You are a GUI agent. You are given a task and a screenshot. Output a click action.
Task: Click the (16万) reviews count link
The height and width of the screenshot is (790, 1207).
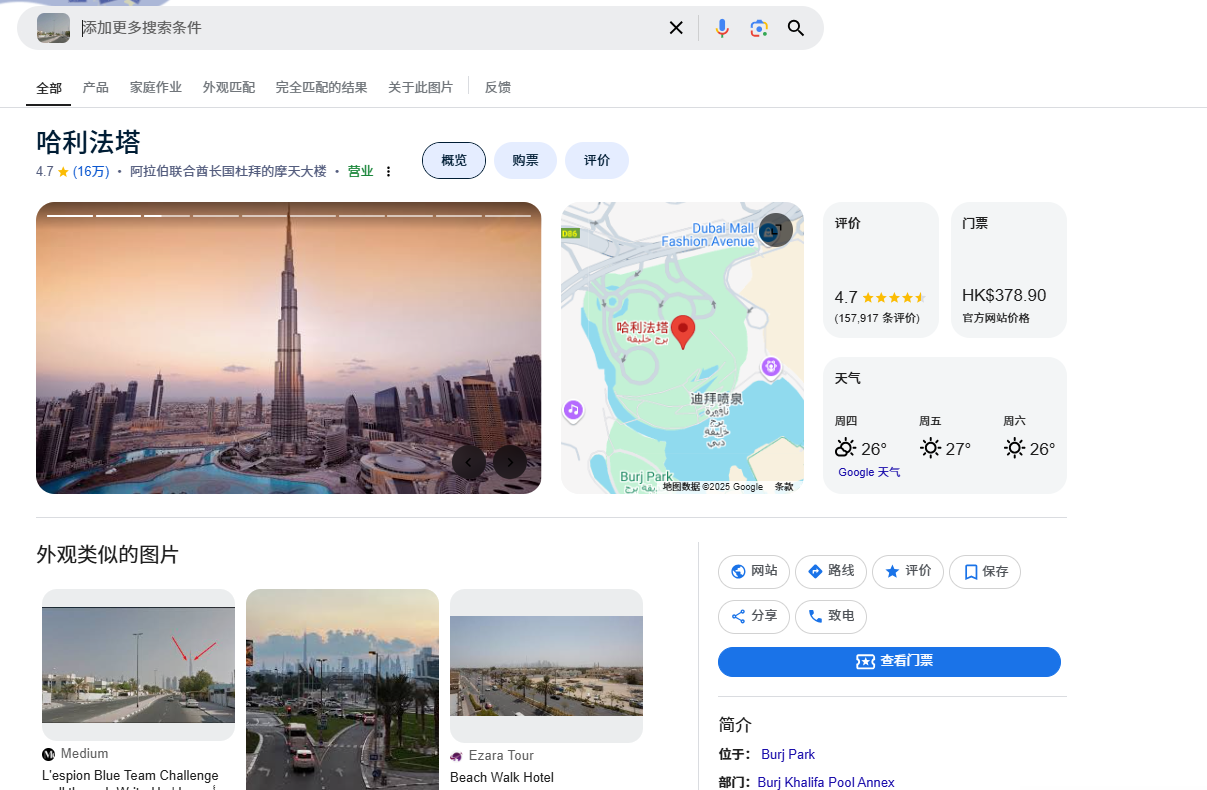tap(91, 171)
